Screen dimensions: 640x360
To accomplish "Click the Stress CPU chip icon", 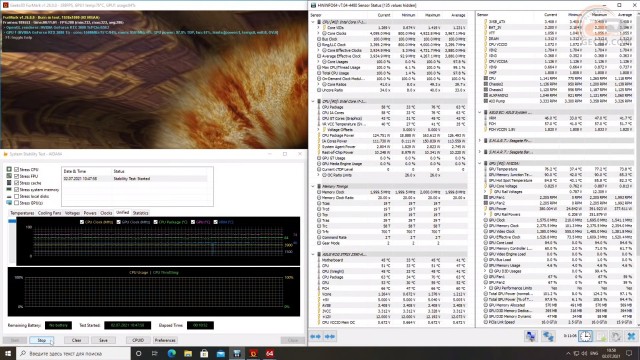I will pyautogui.click(x=9, y=169).
